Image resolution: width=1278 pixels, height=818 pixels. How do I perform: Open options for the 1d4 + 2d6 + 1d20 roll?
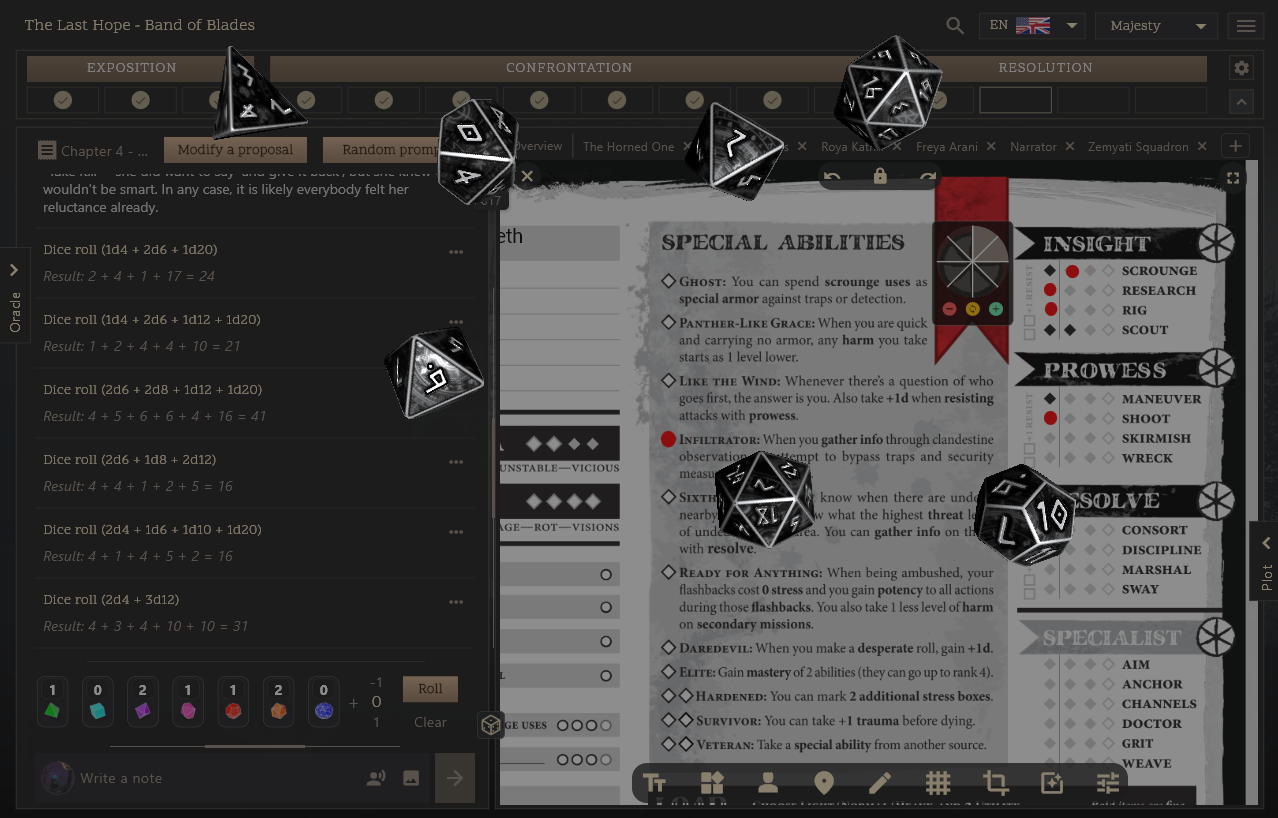tap(456, 252)
